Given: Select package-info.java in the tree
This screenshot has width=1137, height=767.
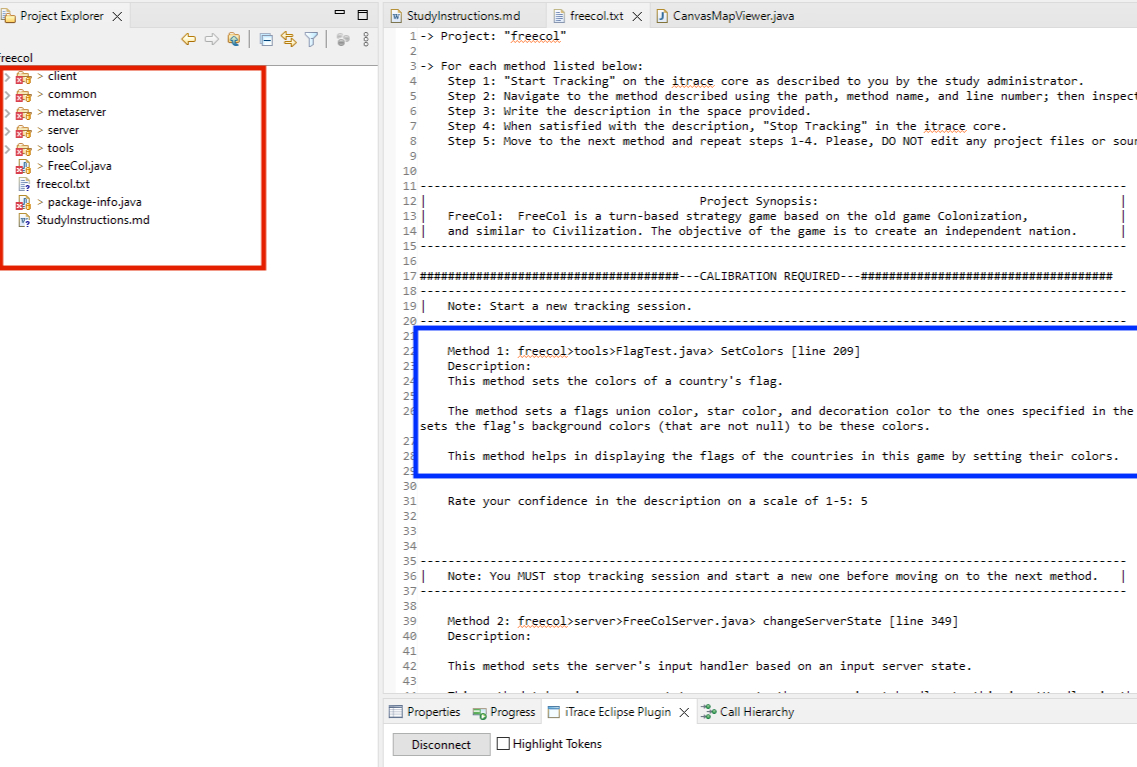Looking at the screenshot, I should point(94,202).
